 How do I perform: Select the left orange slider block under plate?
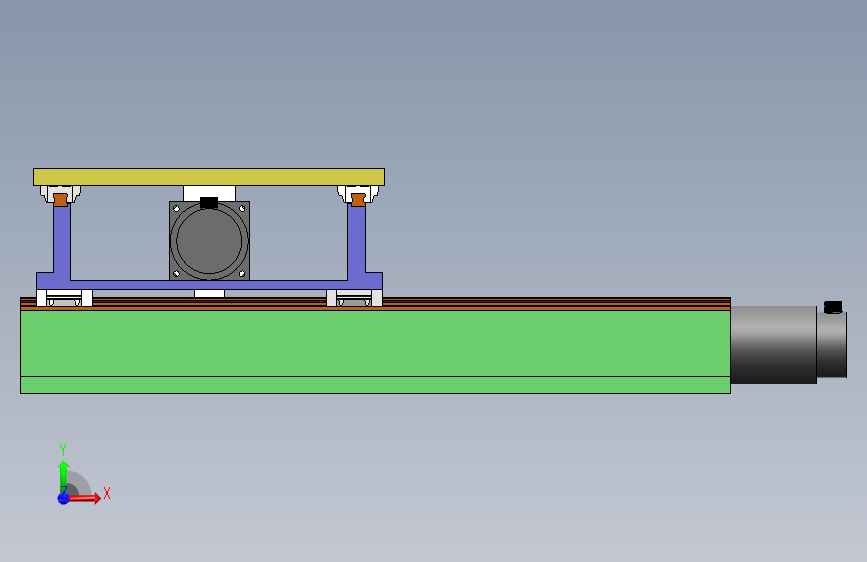click(60, 200)
